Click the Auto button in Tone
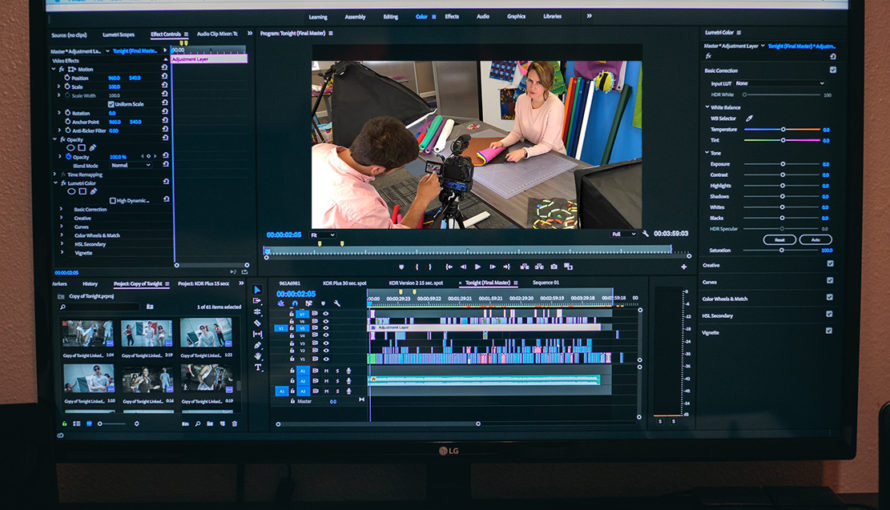Screen dimensions: 890x510 816,239
